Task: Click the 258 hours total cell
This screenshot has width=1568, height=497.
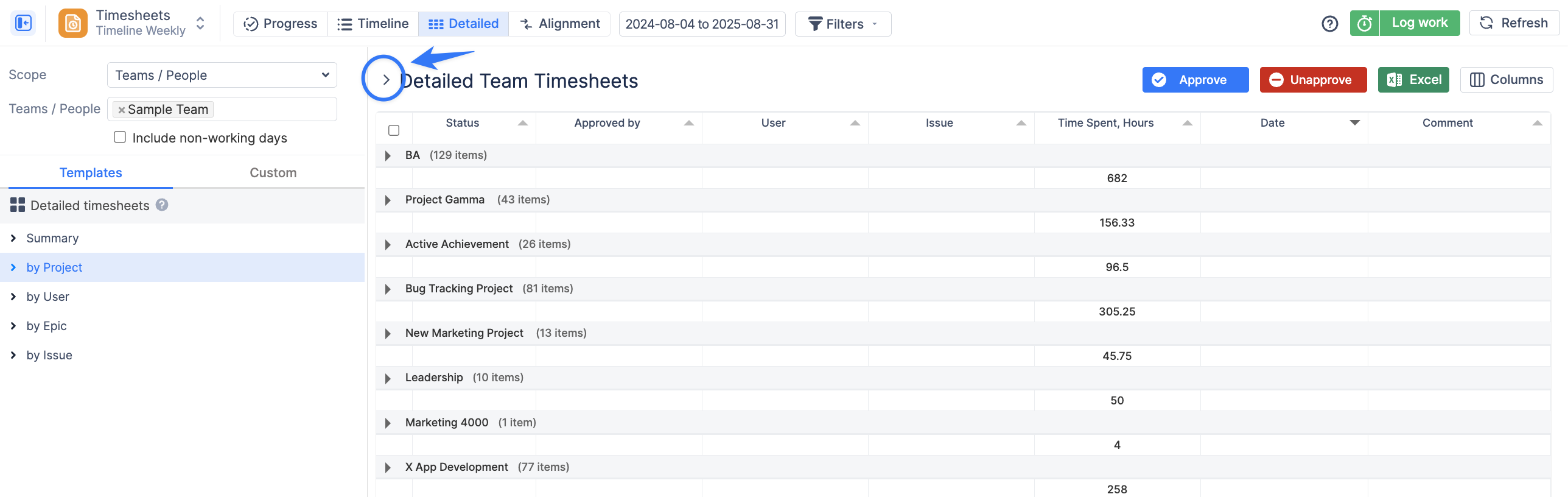Action: pos(1117,489)
